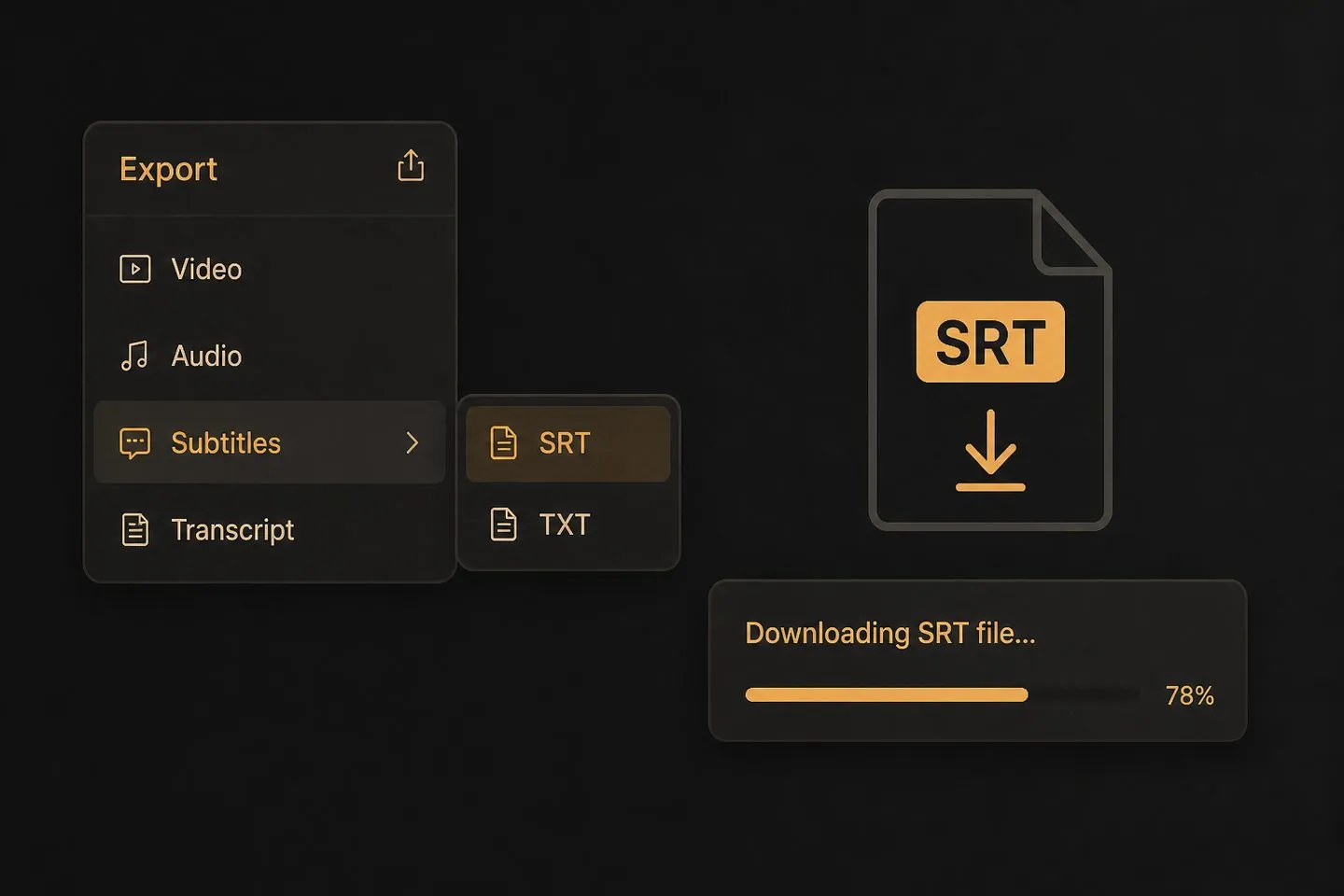This screenshot has width=1344, height=896.
Task: Click the download arrow on SRT file
Action: [990, 450]
